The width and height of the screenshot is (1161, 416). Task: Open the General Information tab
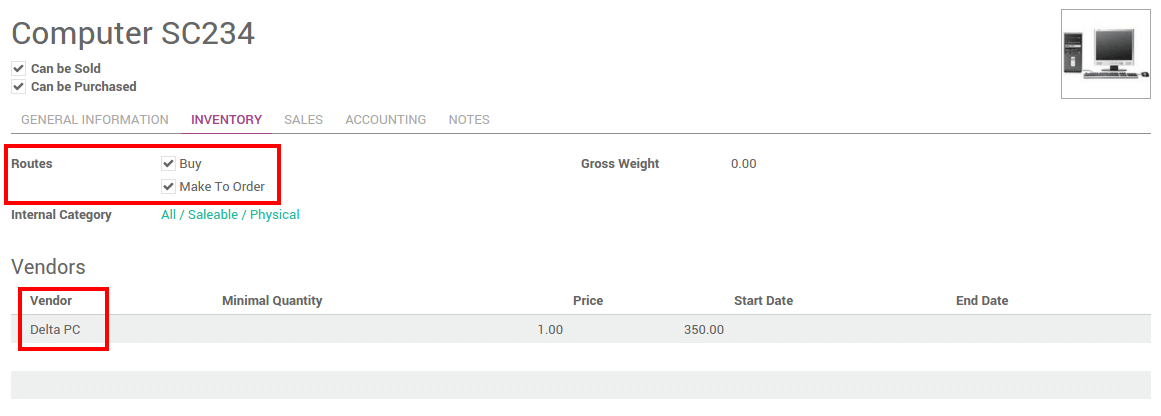click(95, 120)
